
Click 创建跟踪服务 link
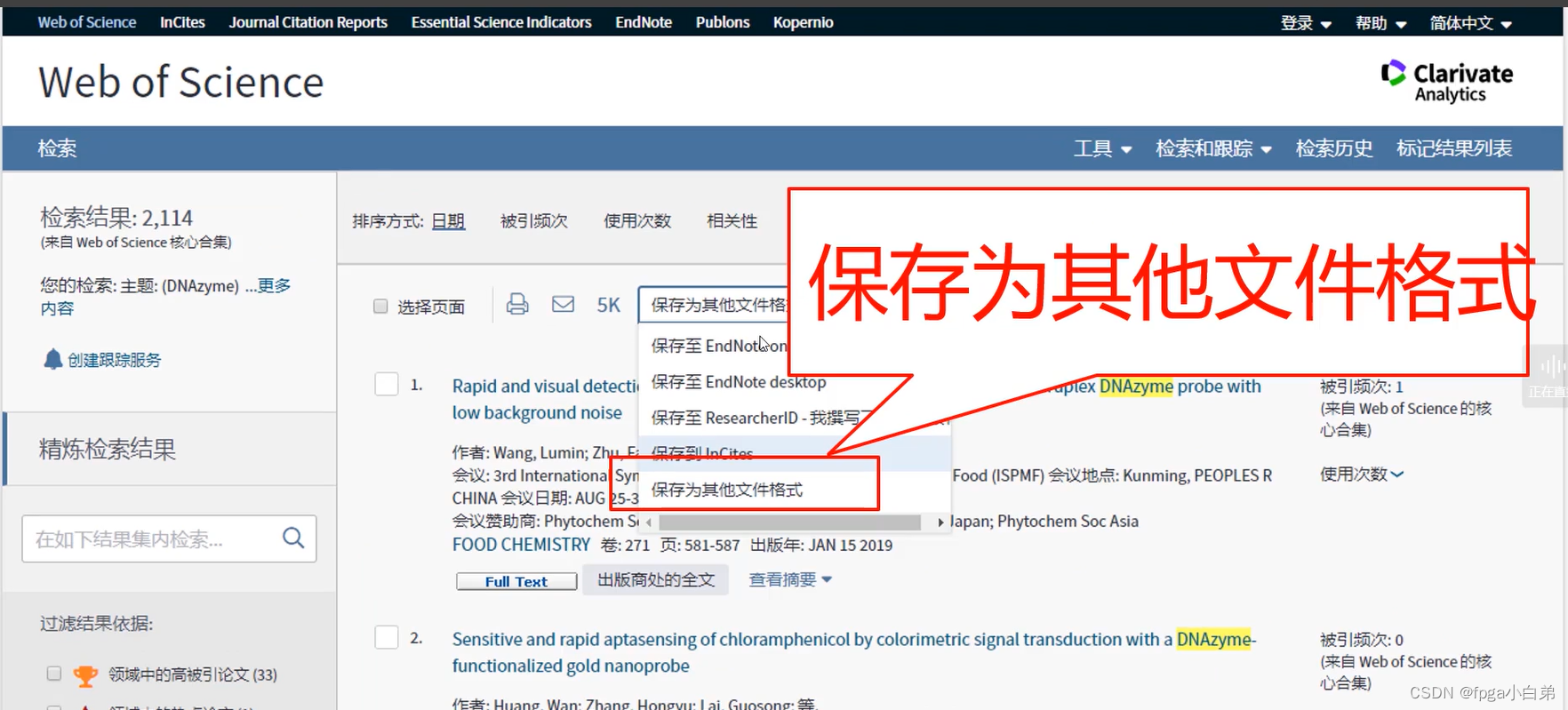coord(114,360)
